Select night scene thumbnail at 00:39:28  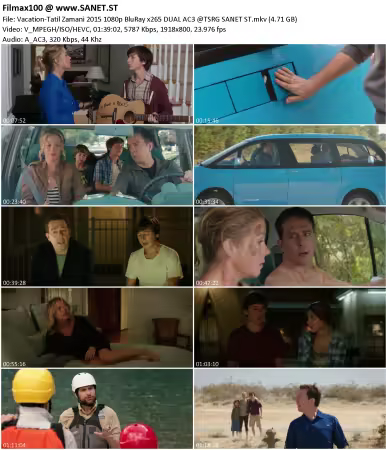point(97,247)
